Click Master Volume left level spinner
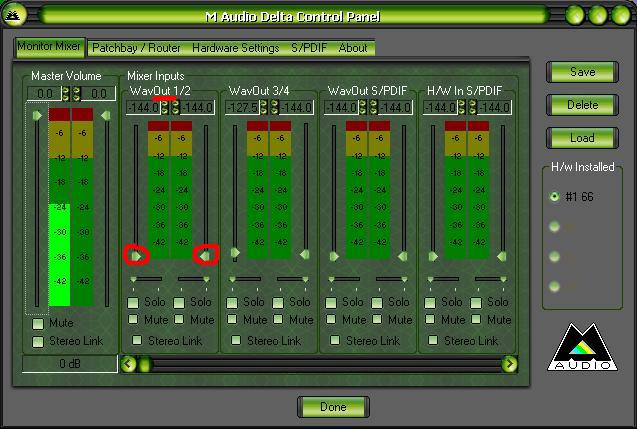 pos(65,94)
